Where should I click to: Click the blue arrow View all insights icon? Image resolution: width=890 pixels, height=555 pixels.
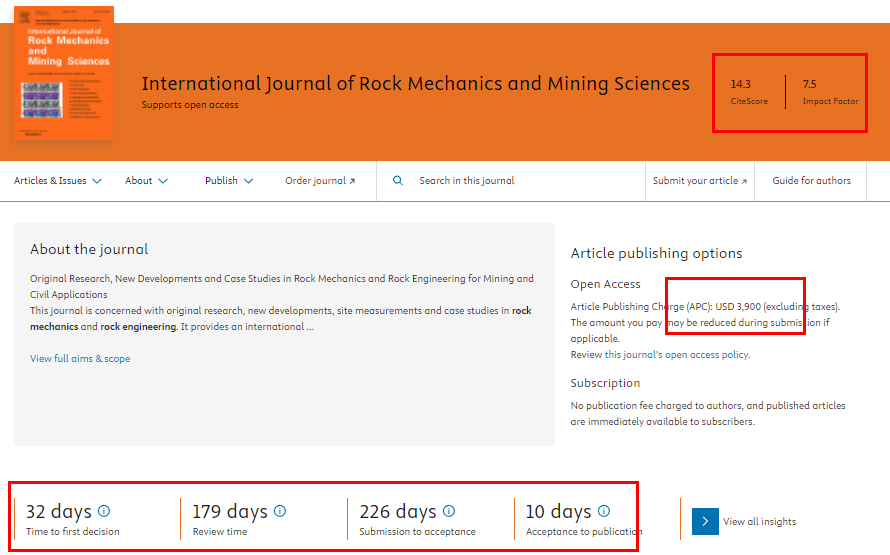[705, 521]
